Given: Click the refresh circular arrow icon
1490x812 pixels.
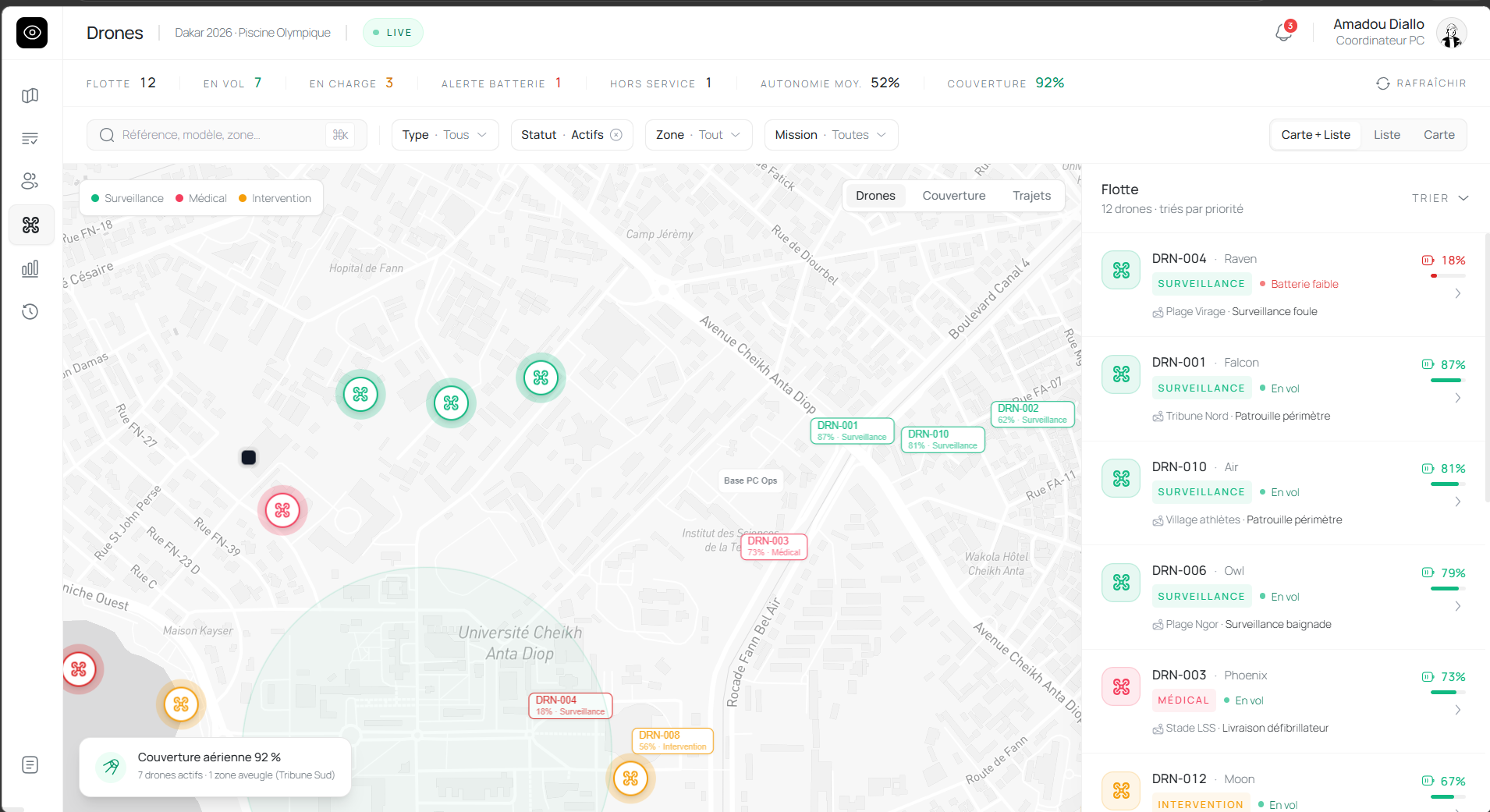Looking at the screenshot, I should point(1383,83).
